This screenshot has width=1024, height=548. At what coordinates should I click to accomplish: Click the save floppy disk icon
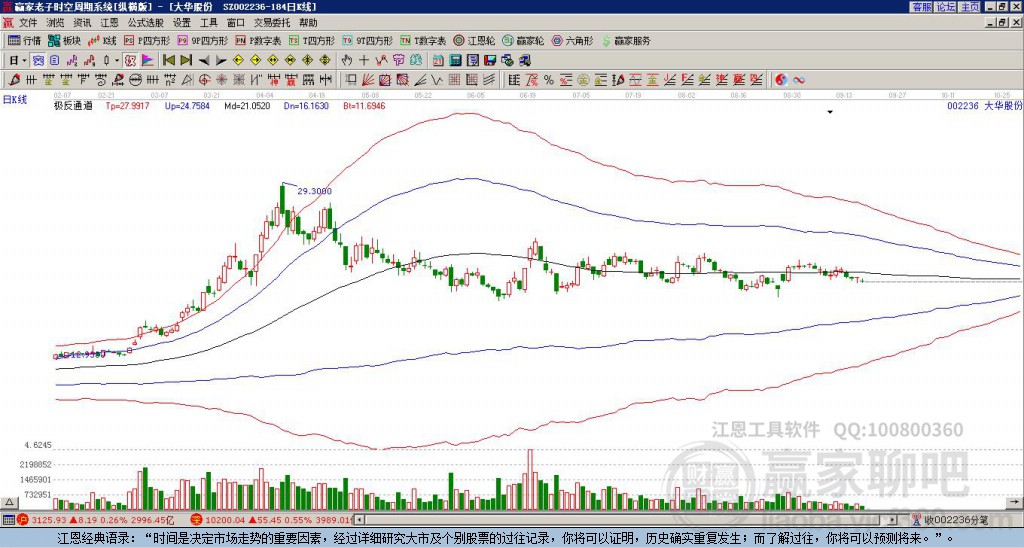(490, 61)
